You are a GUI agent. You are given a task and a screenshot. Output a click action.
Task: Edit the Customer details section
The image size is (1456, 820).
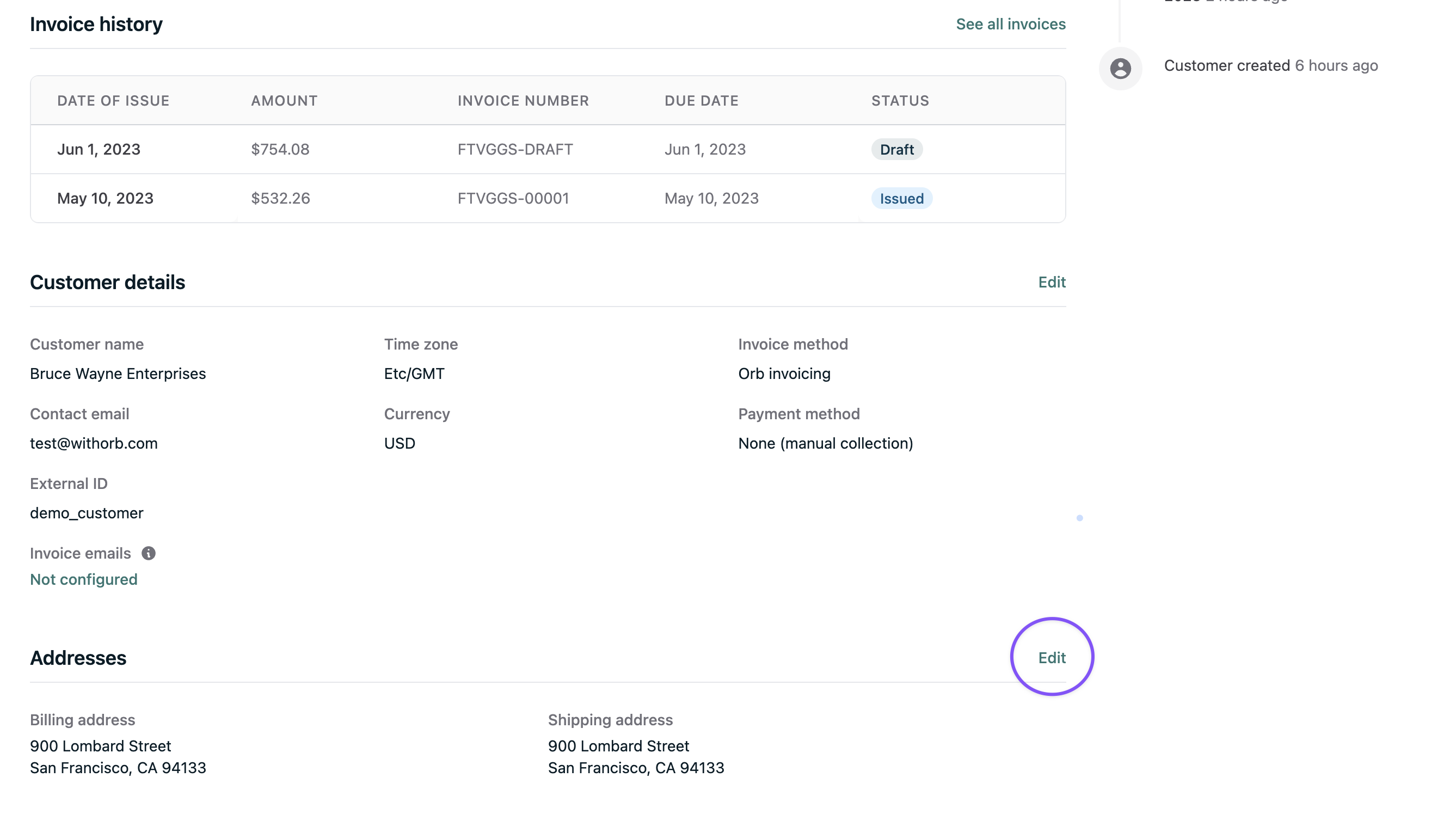[1052, 282]
